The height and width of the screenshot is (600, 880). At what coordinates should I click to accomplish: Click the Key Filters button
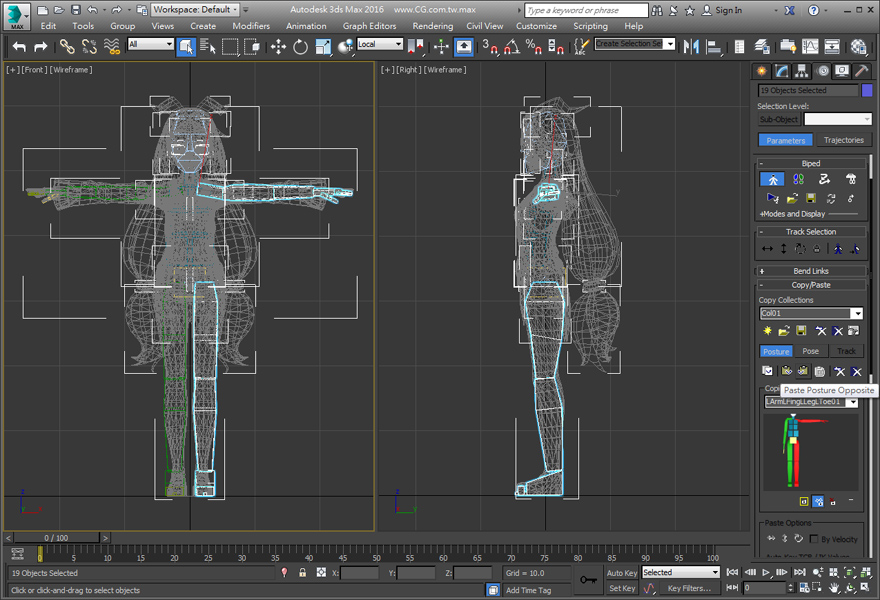689,588
